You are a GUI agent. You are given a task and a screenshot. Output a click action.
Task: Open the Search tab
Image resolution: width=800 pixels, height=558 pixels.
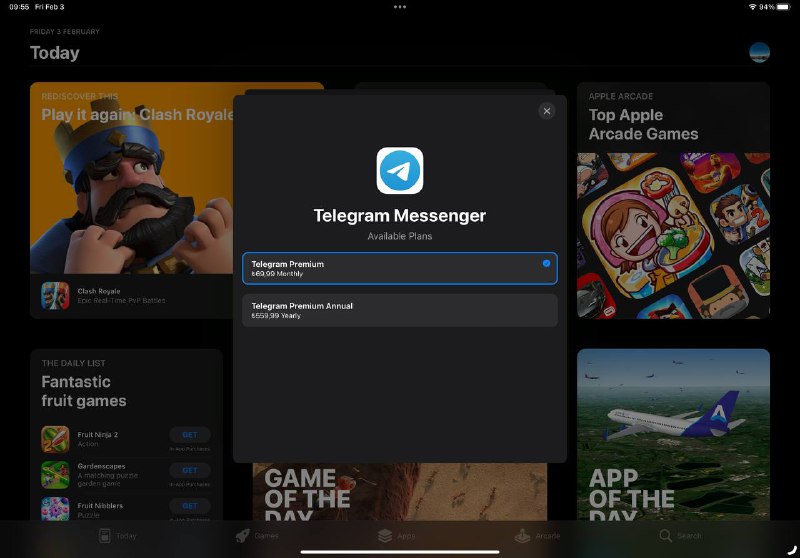680,536
